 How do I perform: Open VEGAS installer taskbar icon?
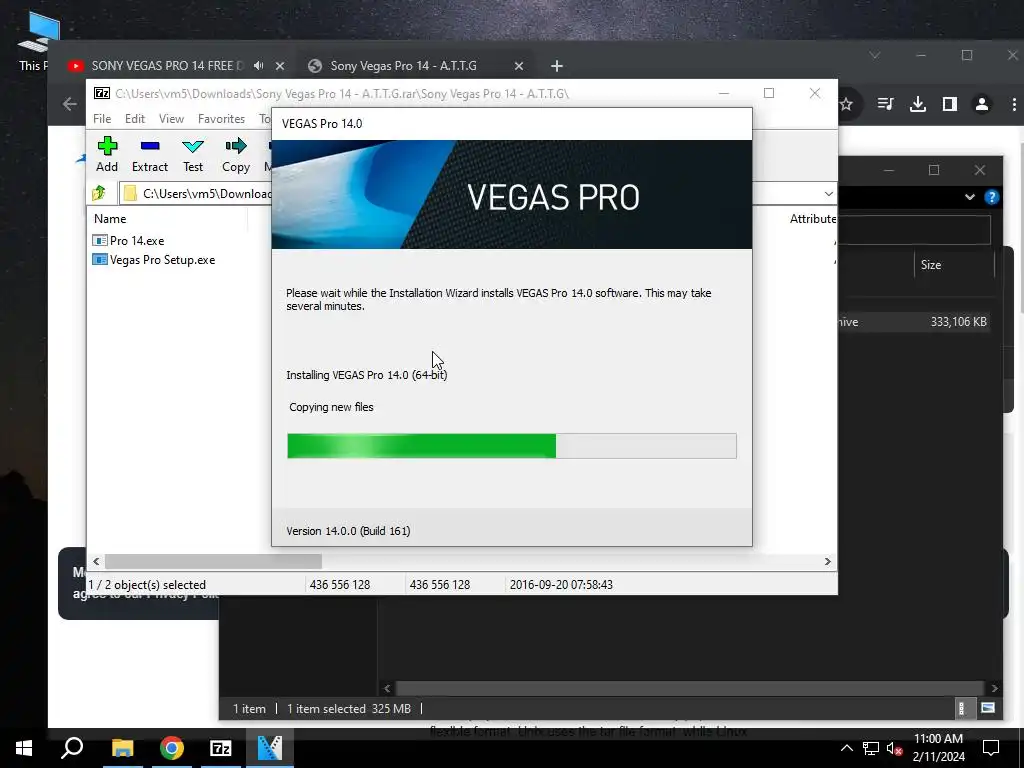270,748
